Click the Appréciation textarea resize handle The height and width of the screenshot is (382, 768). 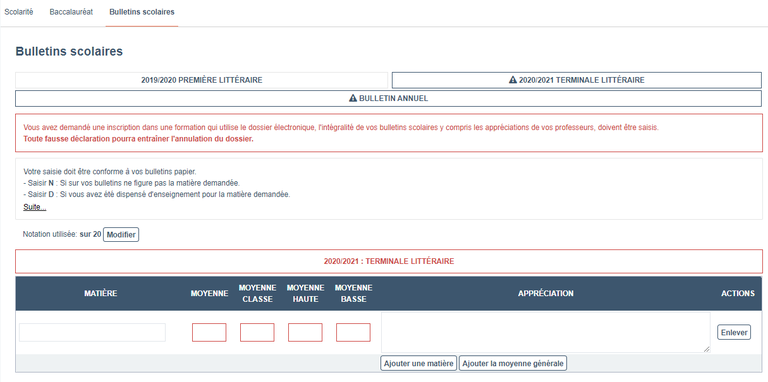coord(707,349)
